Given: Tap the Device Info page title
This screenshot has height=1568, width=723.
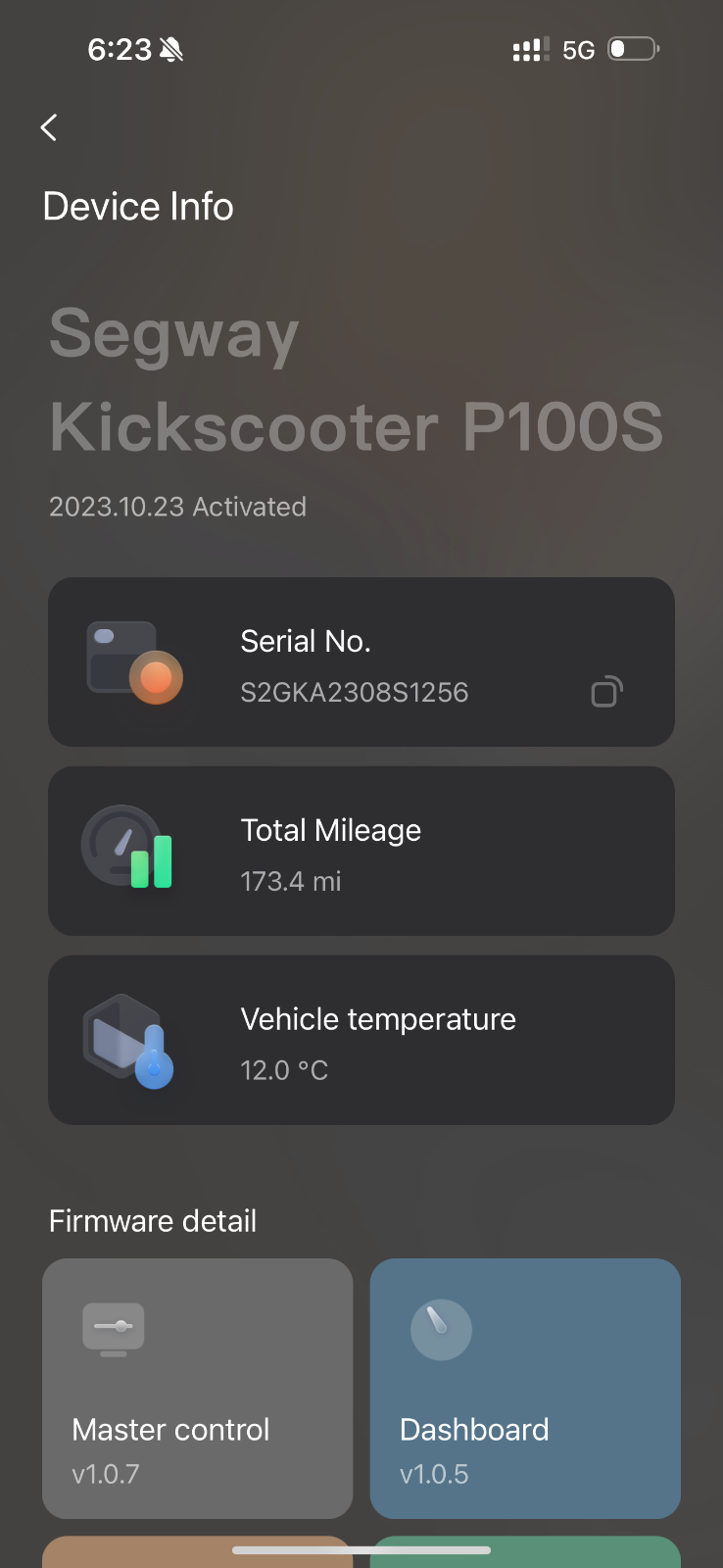Looking at the screenshot, I should click(138, 207).
